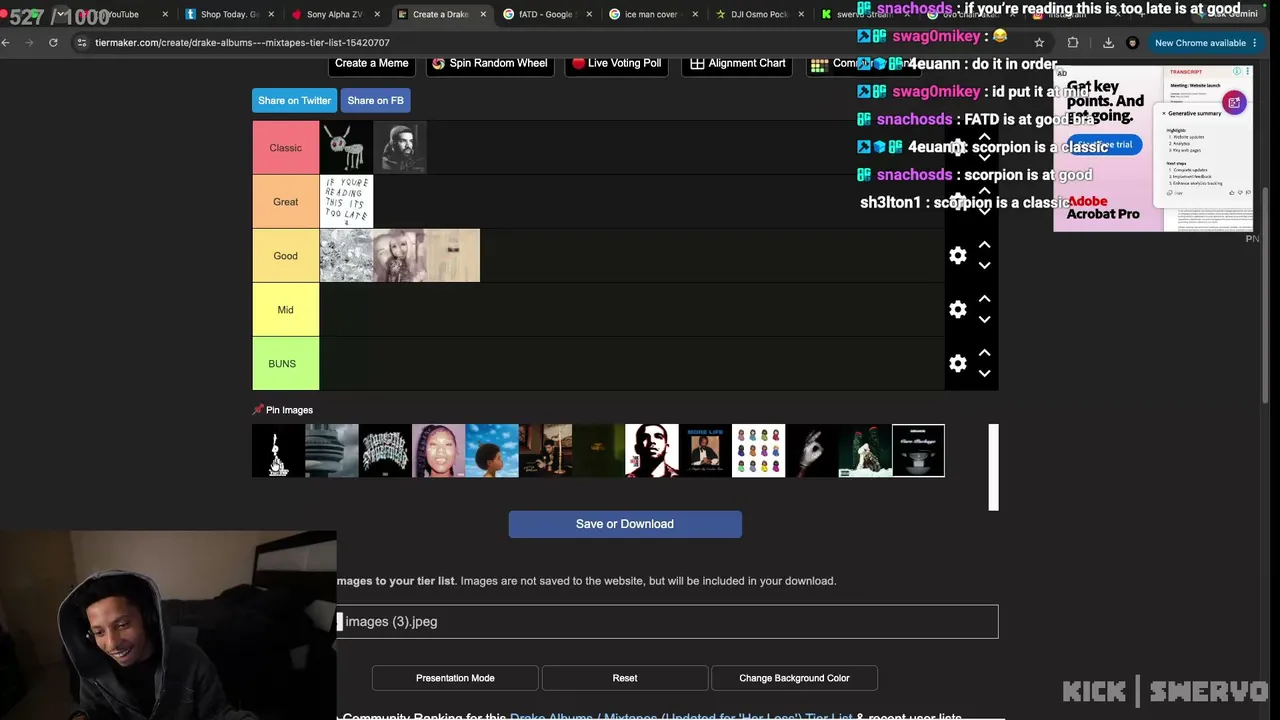Open Spin Random Wheel
Screen dimensions: 1280x720
[489, 63]
